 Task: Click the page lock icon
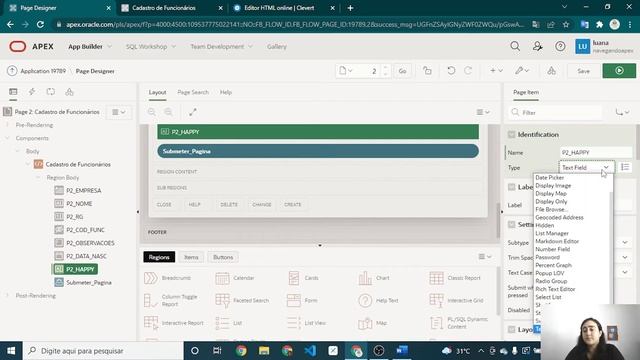pyautogui.click(x=427, y=71)
